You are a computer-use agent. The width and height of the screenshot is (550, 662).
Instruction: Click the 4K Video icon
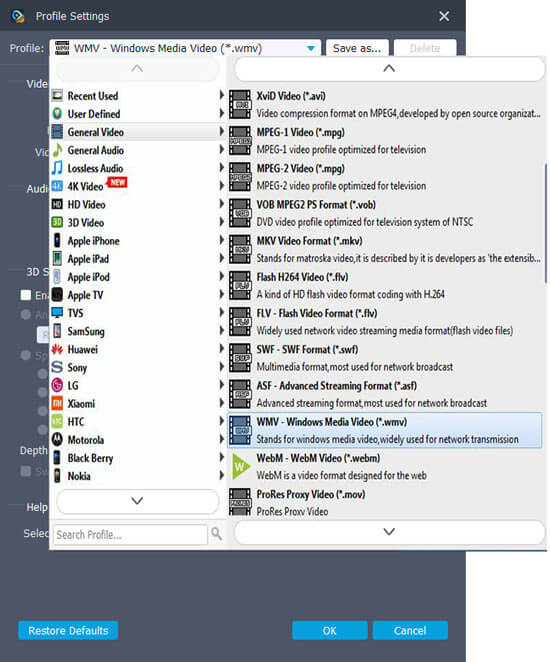[x=57, y=186]
